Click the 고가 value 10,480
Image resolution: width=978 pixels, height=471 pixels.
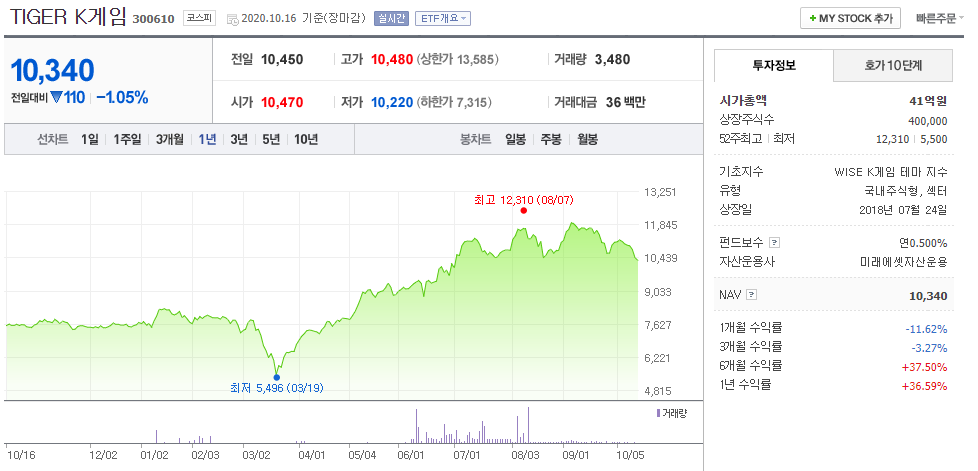pos(392,60)
